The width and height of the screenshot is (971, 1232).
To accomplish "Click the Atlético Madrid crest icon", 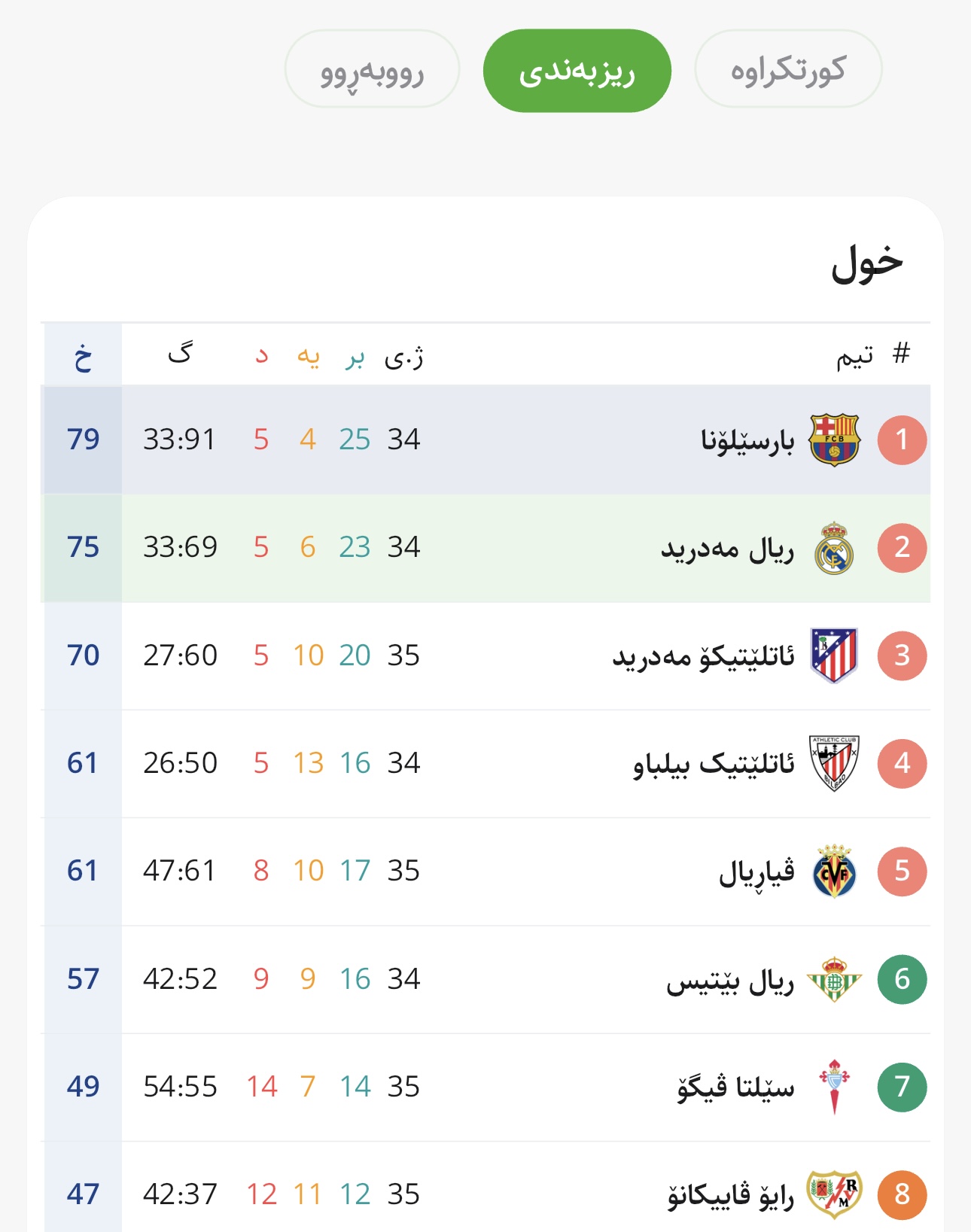I will tap(834, 656).
